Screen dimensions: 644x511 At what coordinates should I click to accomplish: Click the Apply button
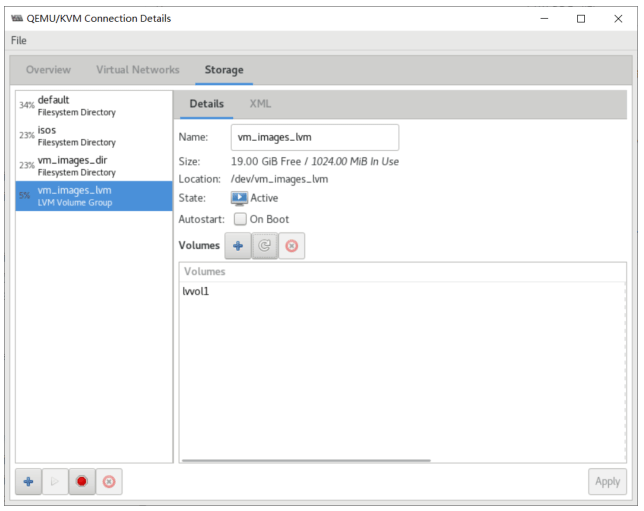point(607,482)
